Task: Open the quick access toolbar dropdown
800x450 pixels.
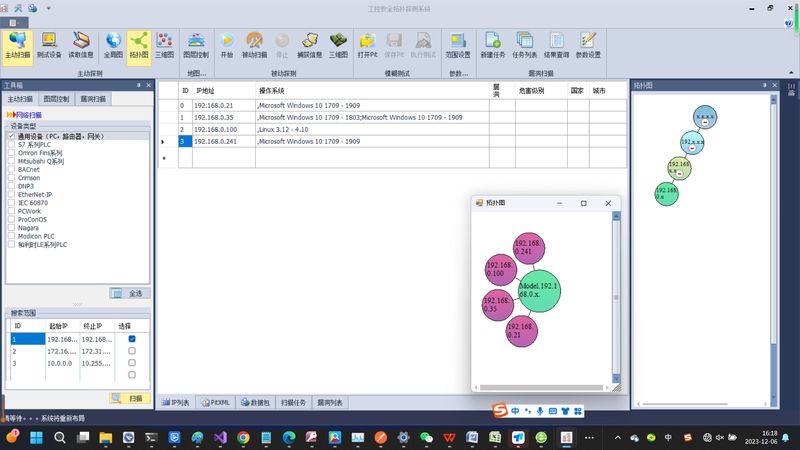Action: point(48,8)
